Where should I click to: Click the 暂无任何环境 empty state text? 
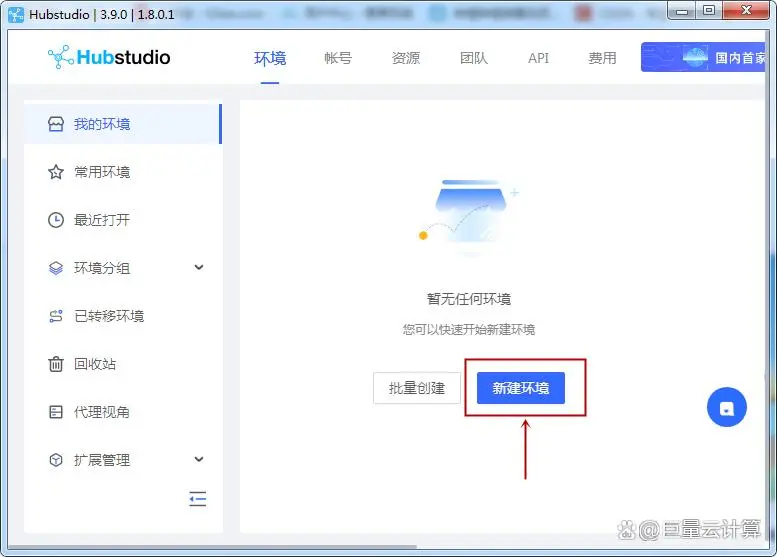coord(469,299)
